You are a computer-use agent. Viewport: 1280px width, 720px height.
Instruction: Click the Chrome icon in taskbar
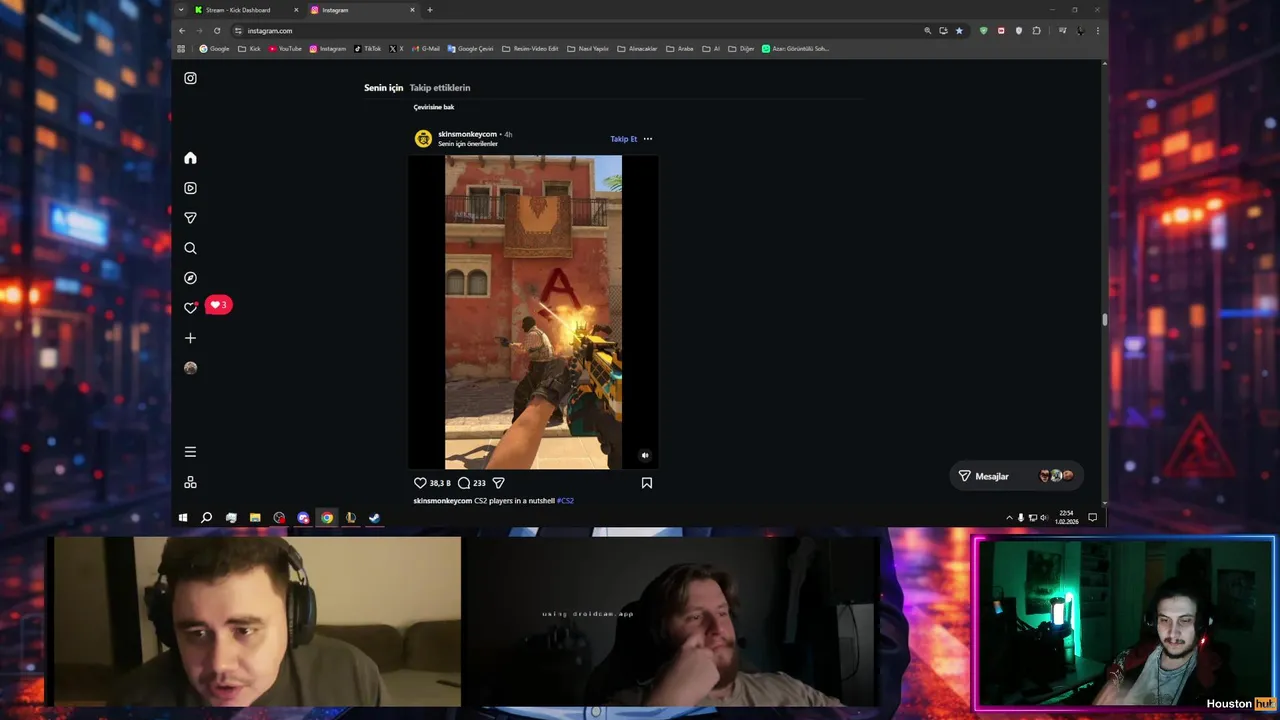(x=327, y=518)
